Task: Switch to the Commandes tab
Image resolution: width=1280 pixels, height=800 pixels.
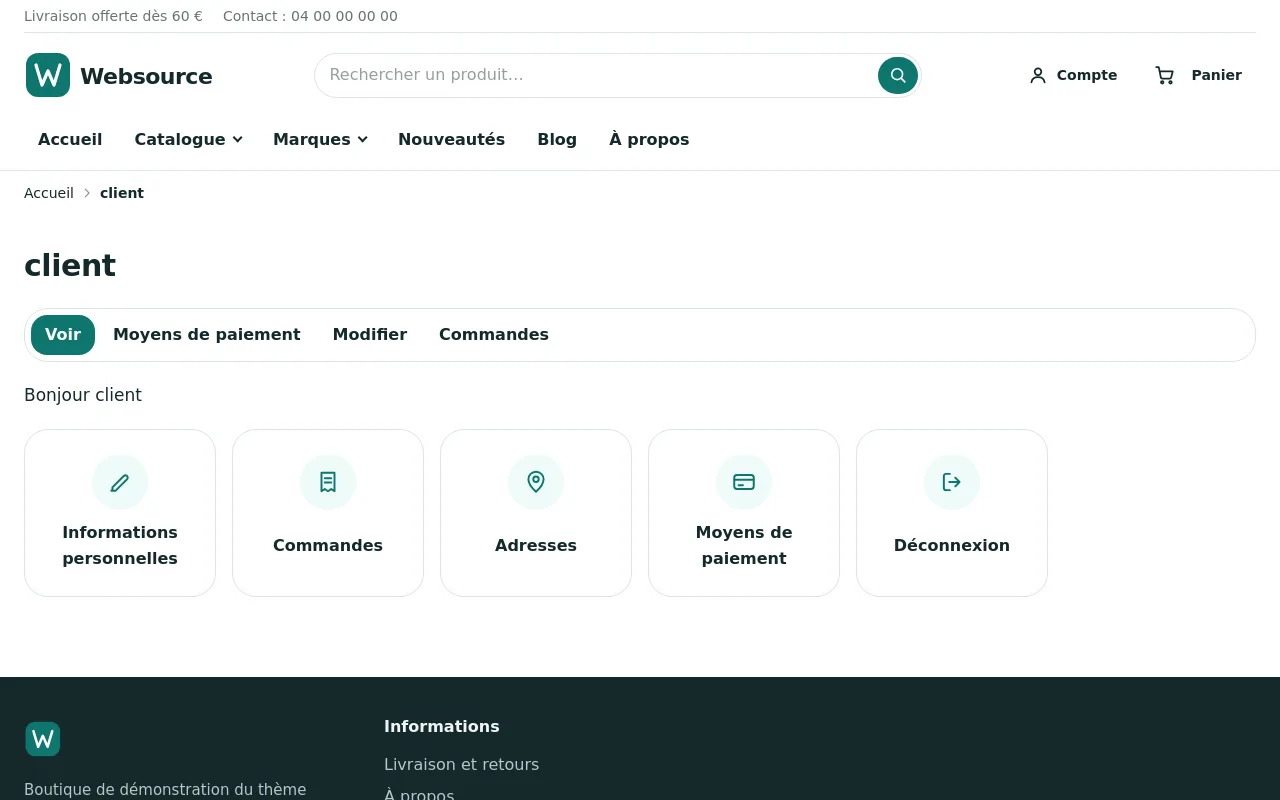Action: click(494, 335)
